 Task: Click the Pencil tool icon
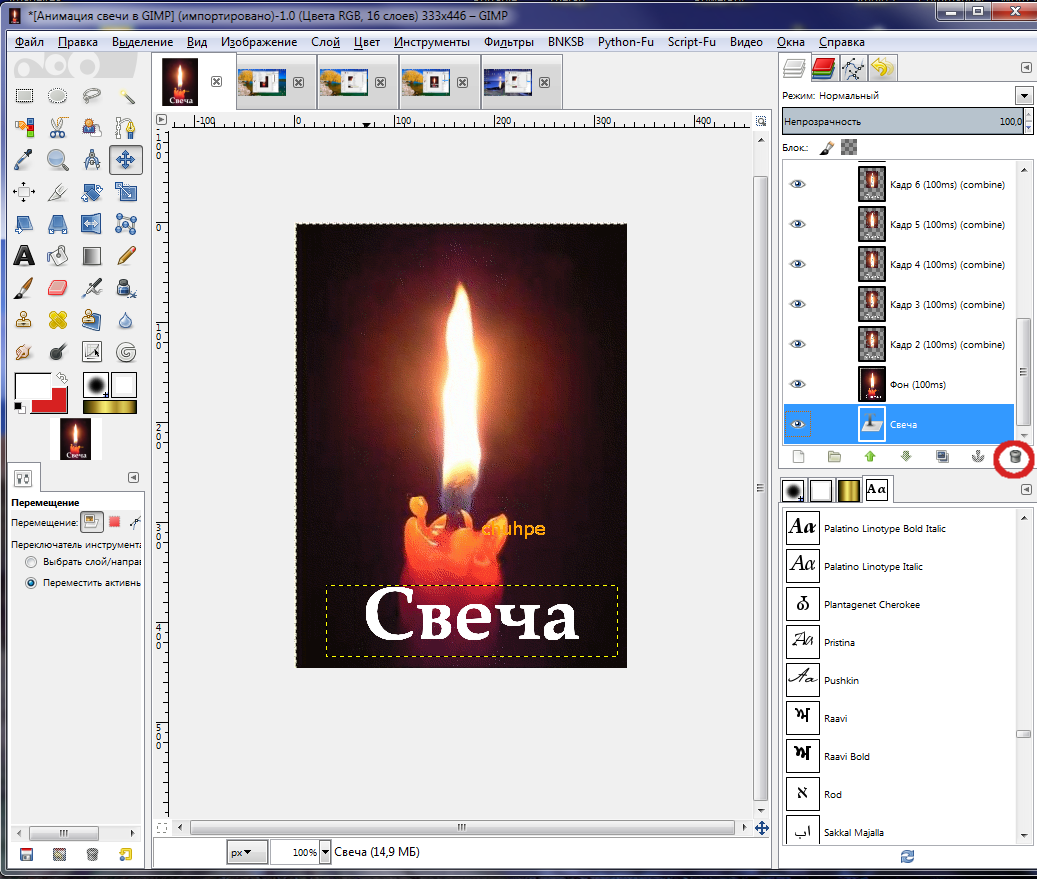[x=126, y=255]
